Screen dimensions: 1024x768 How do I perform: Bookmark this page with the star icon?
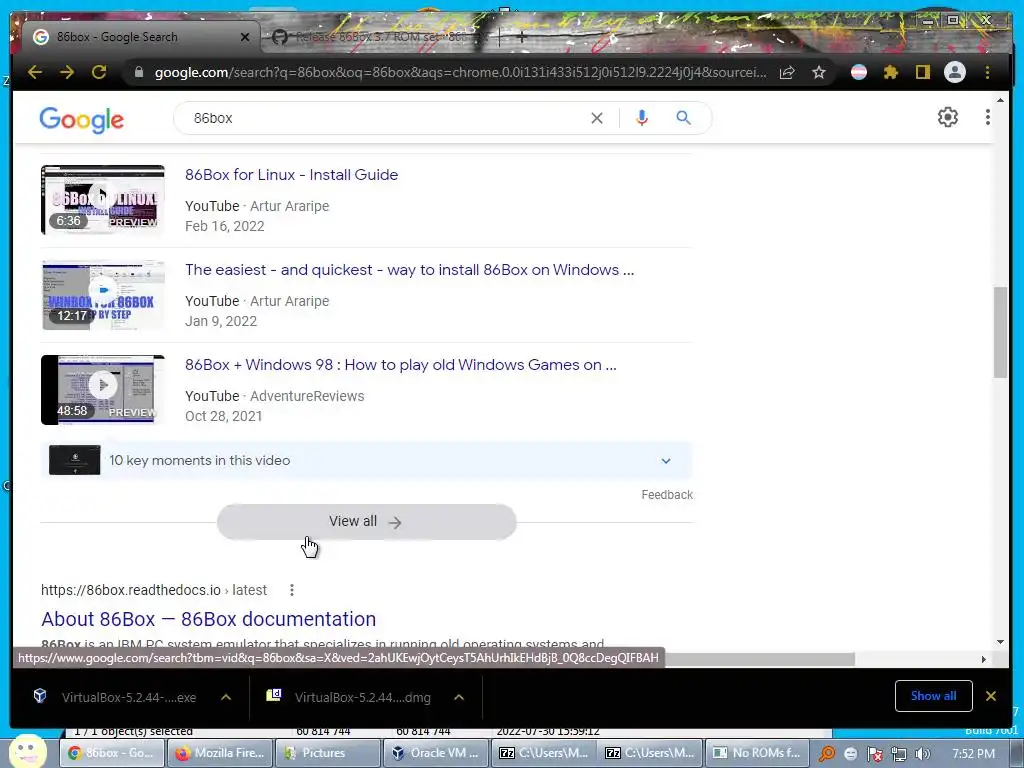point(819,72)
